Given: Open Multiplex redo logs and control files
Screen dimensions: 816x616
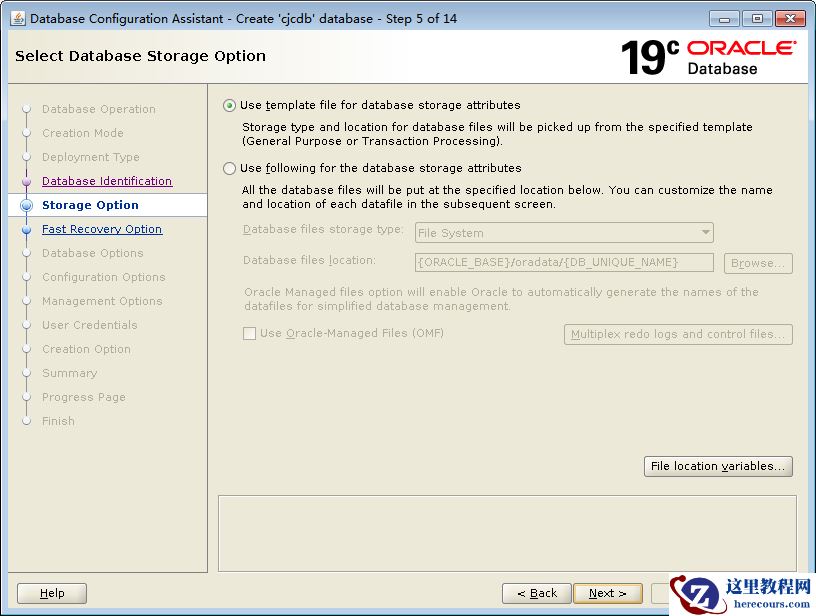Looking at the screenshot, I should click(678, 335).
